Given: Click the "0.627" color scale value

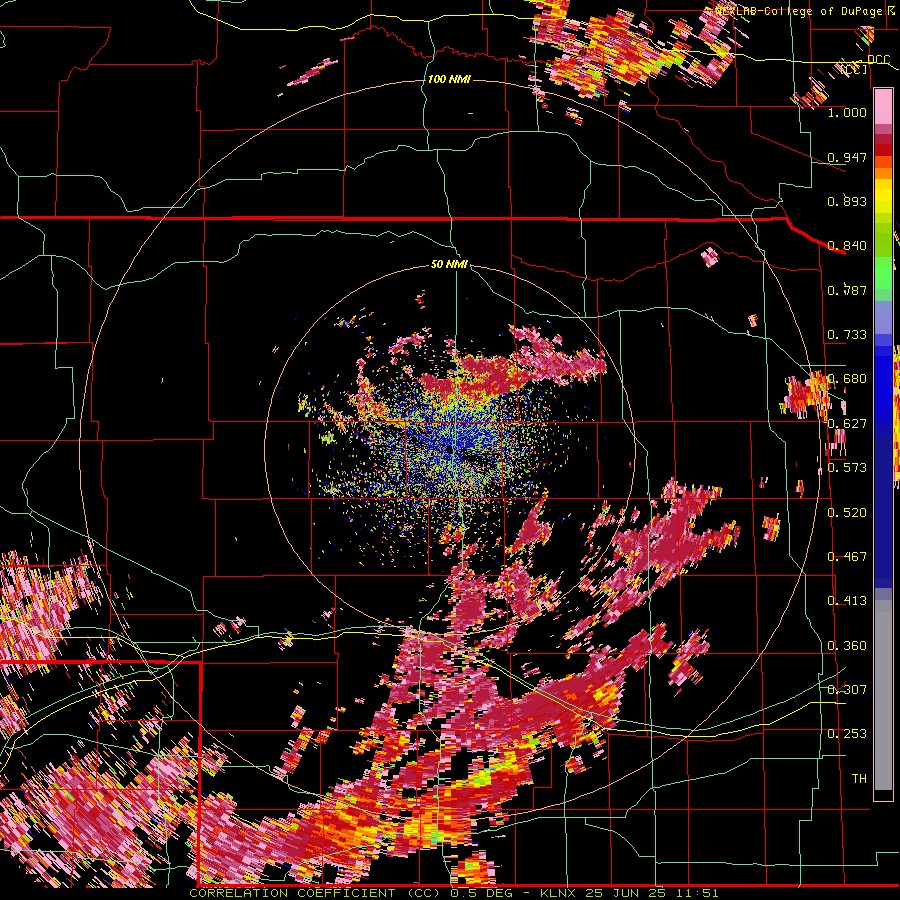Looking at the screenshot, I should (847, 424).
